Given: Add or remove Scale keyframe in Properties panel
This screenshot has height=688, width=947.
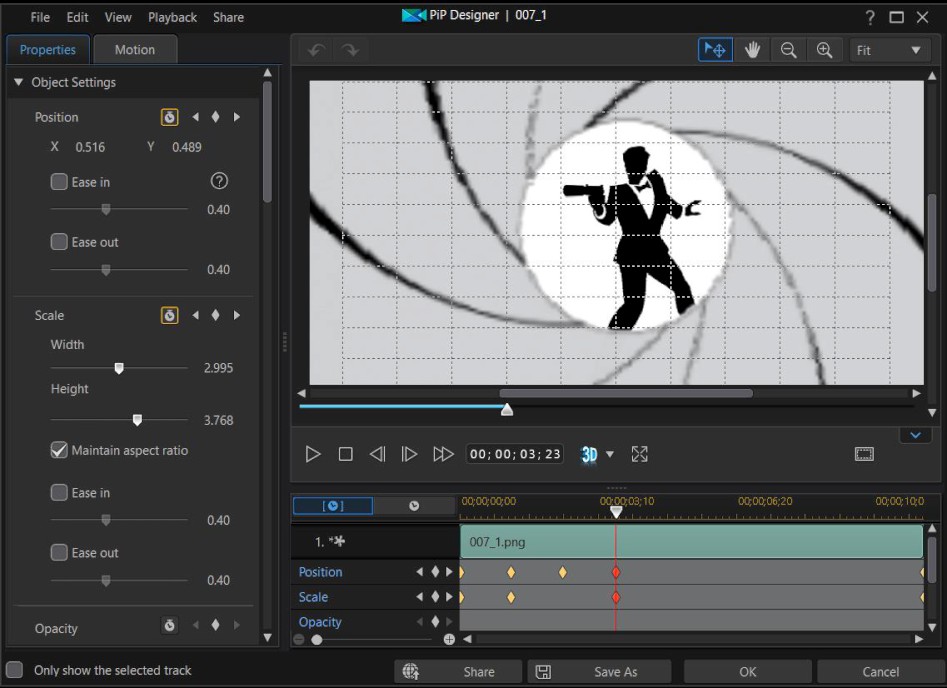Looking at the screenshot, I should (216, 315).
